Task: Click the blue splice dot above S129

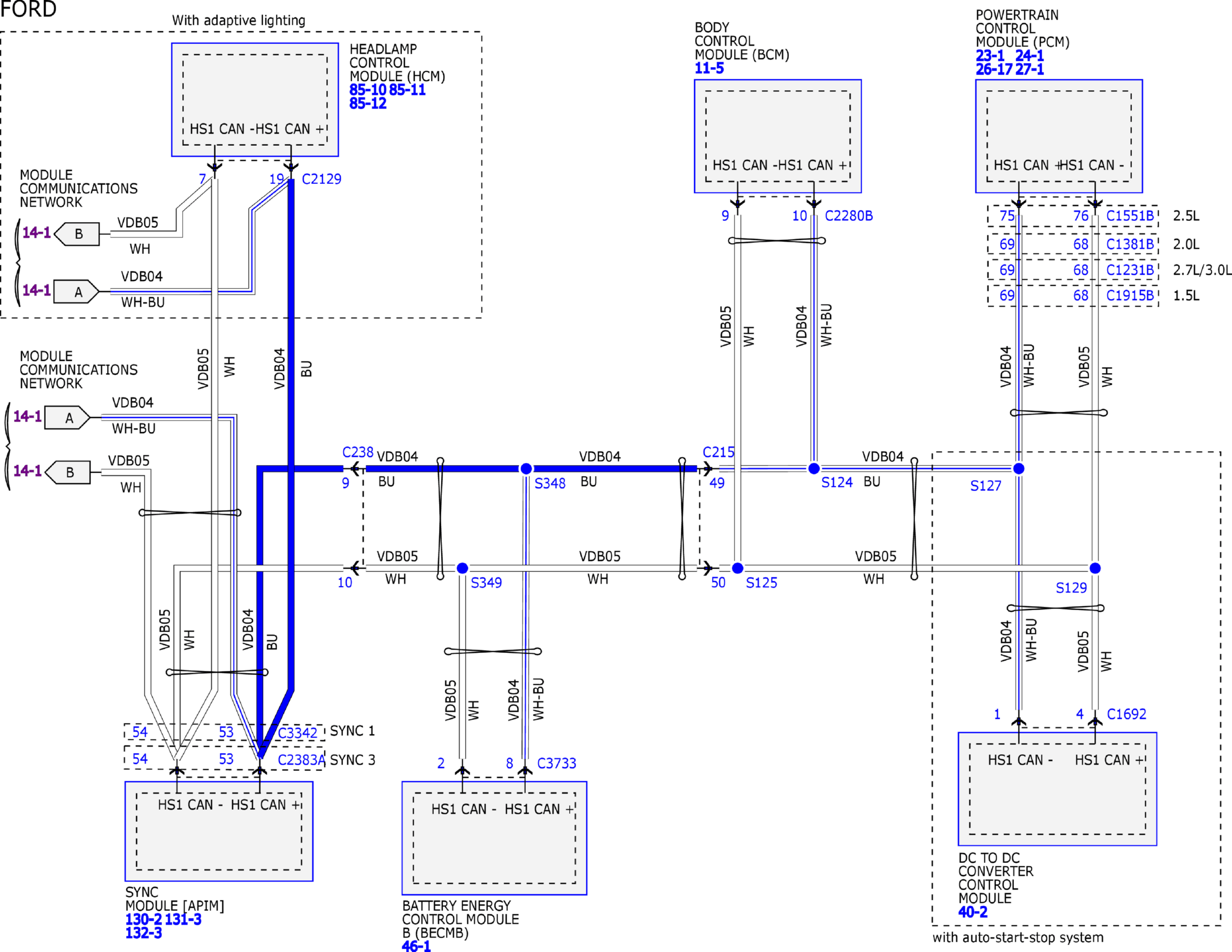Action: [x=1095, y=569]
